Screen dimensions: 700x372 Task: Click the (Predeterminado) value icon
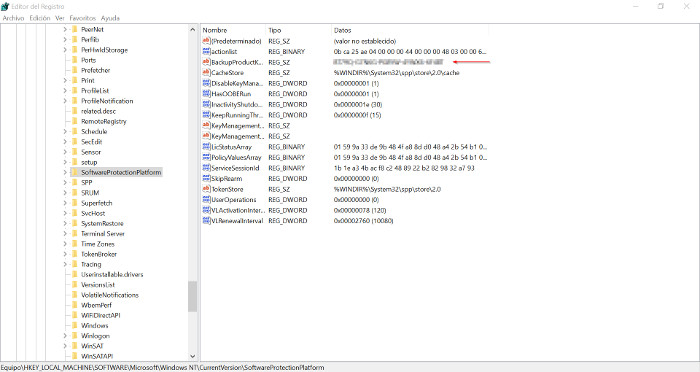pos(206,41)
